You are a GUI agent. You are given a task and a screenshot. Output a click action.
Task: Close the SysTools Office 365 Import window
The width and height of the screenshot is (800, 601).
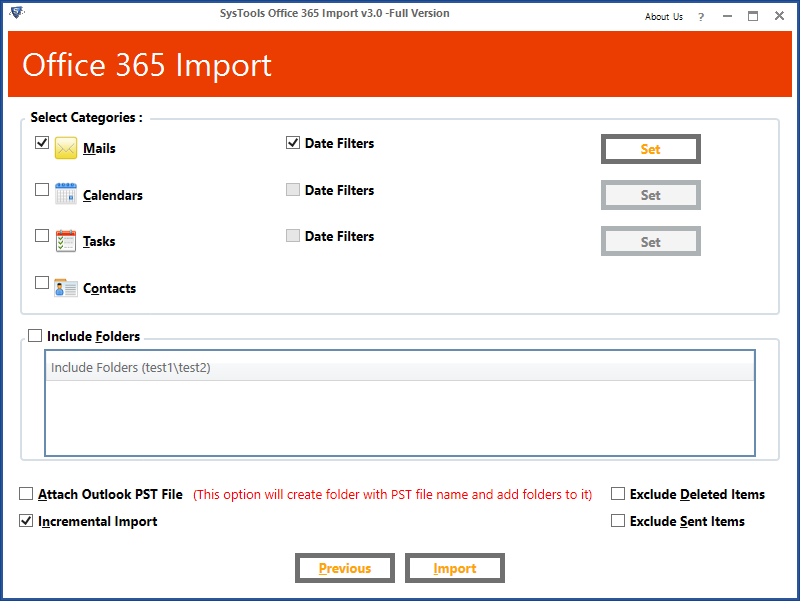point(779,16)
